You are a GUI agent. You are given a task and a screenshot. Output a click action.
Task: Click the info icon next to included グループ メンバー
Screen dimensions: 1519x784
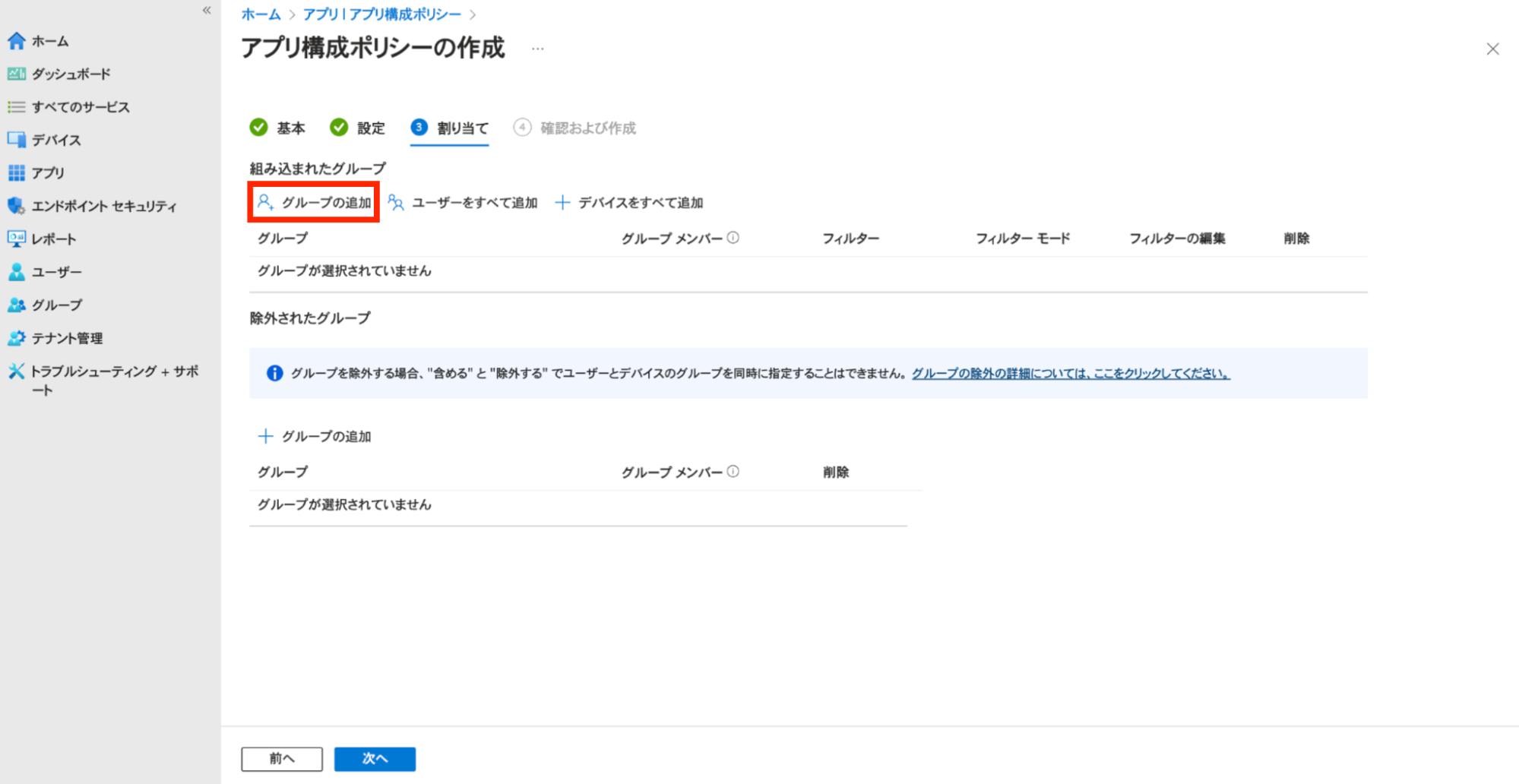pos(733,238)
